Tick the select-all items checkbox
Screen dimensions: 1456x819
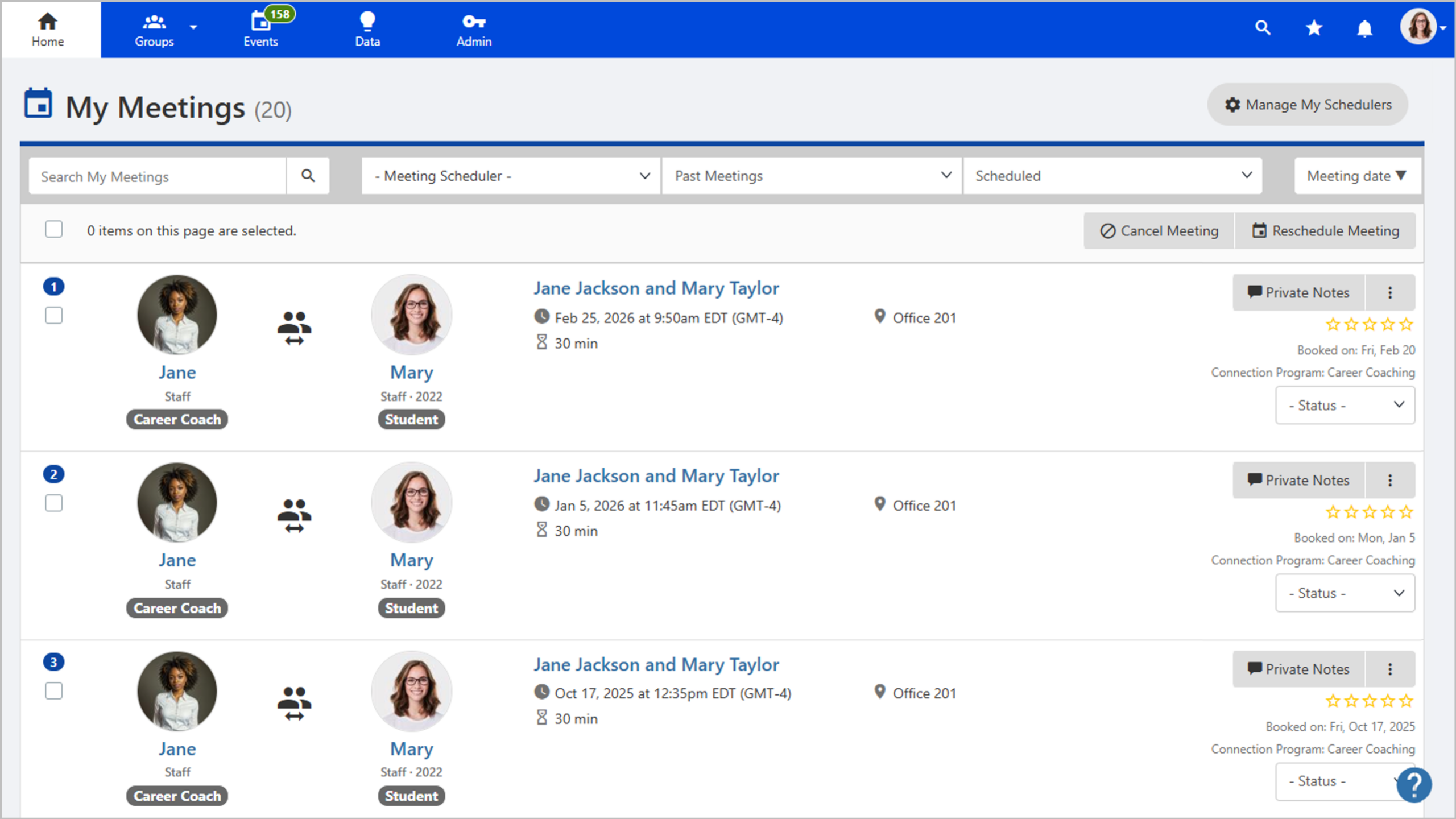(54, 229)
